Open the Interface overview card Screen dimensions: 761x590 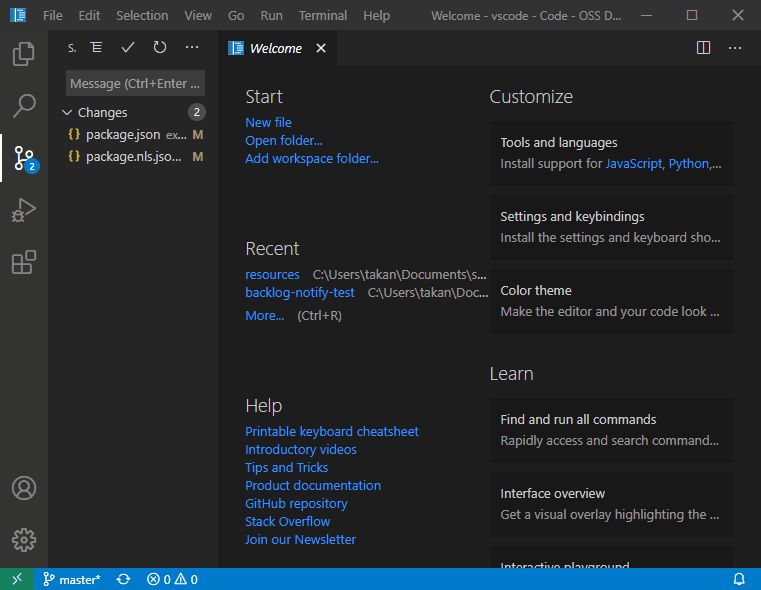(612, 504)
